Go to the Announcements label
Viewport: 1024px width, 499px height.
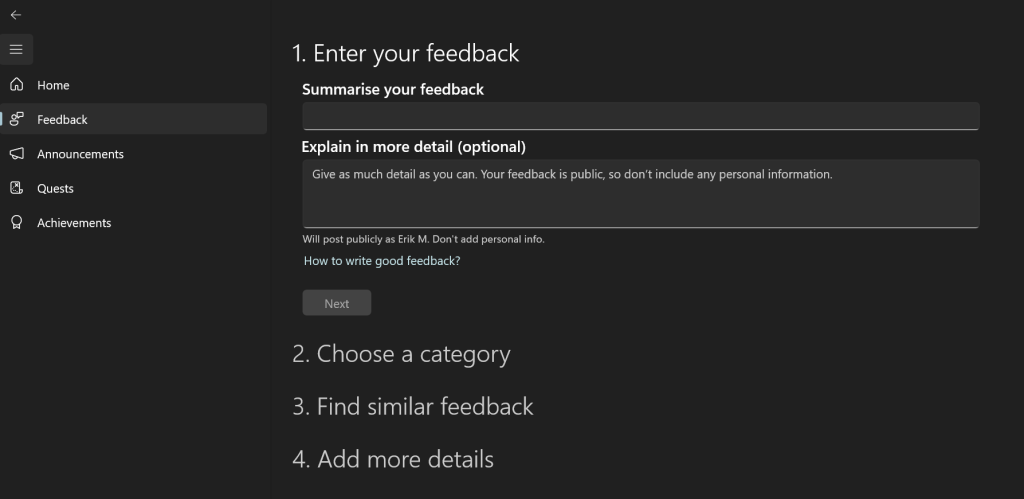[x=80, y=154]
